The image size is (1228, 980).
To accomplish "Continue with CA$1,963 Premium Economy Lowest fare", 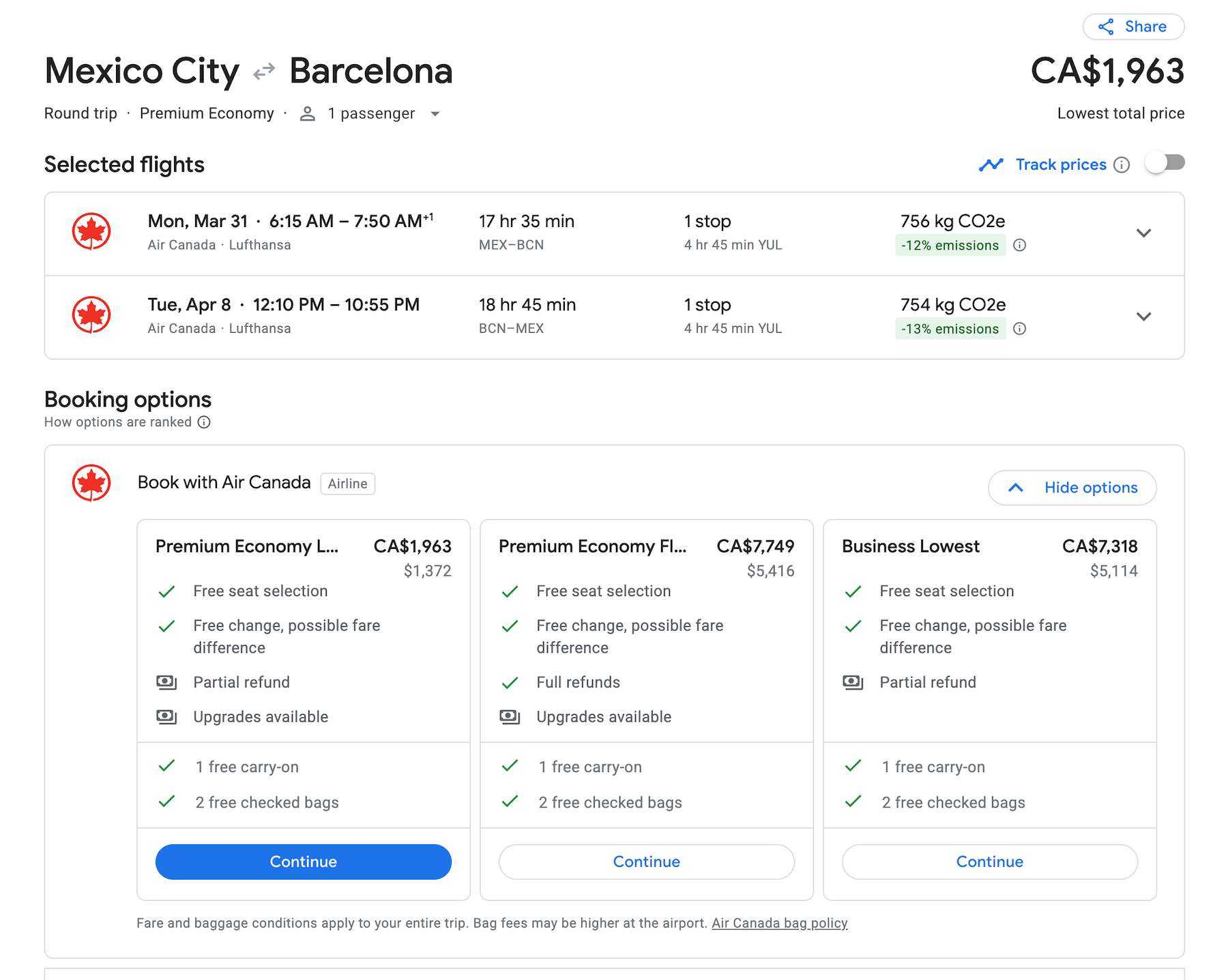I will point(304,862).
